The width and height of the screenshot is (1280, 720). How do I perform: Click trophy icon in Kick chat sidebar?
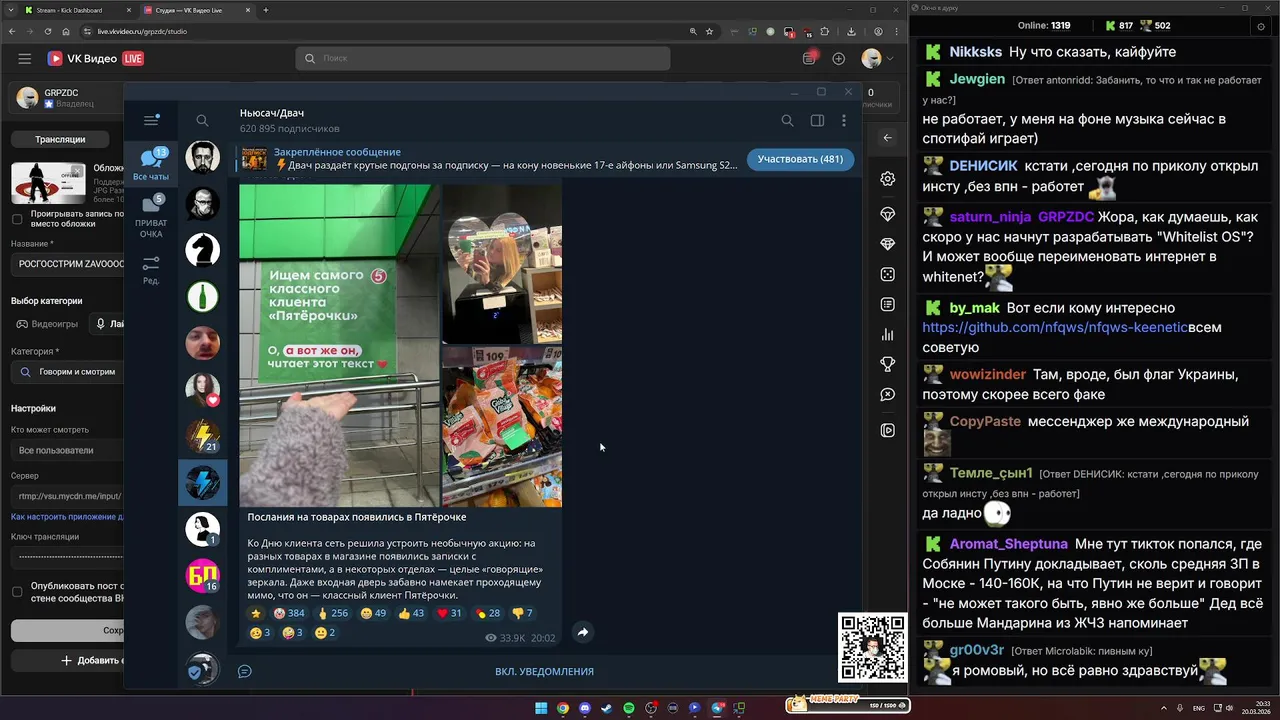[887, 364]
